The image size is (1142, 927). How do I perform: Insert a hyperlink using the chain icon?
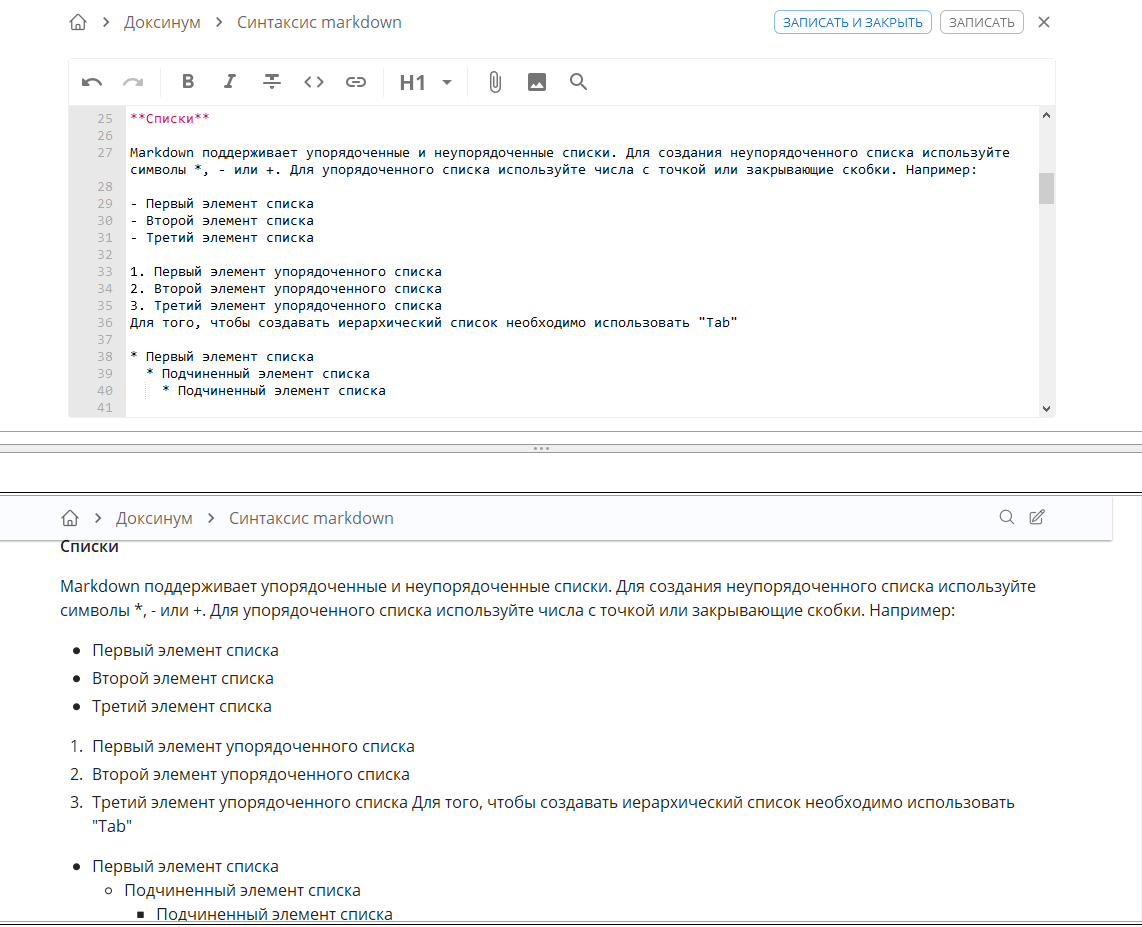pos(355,82)
